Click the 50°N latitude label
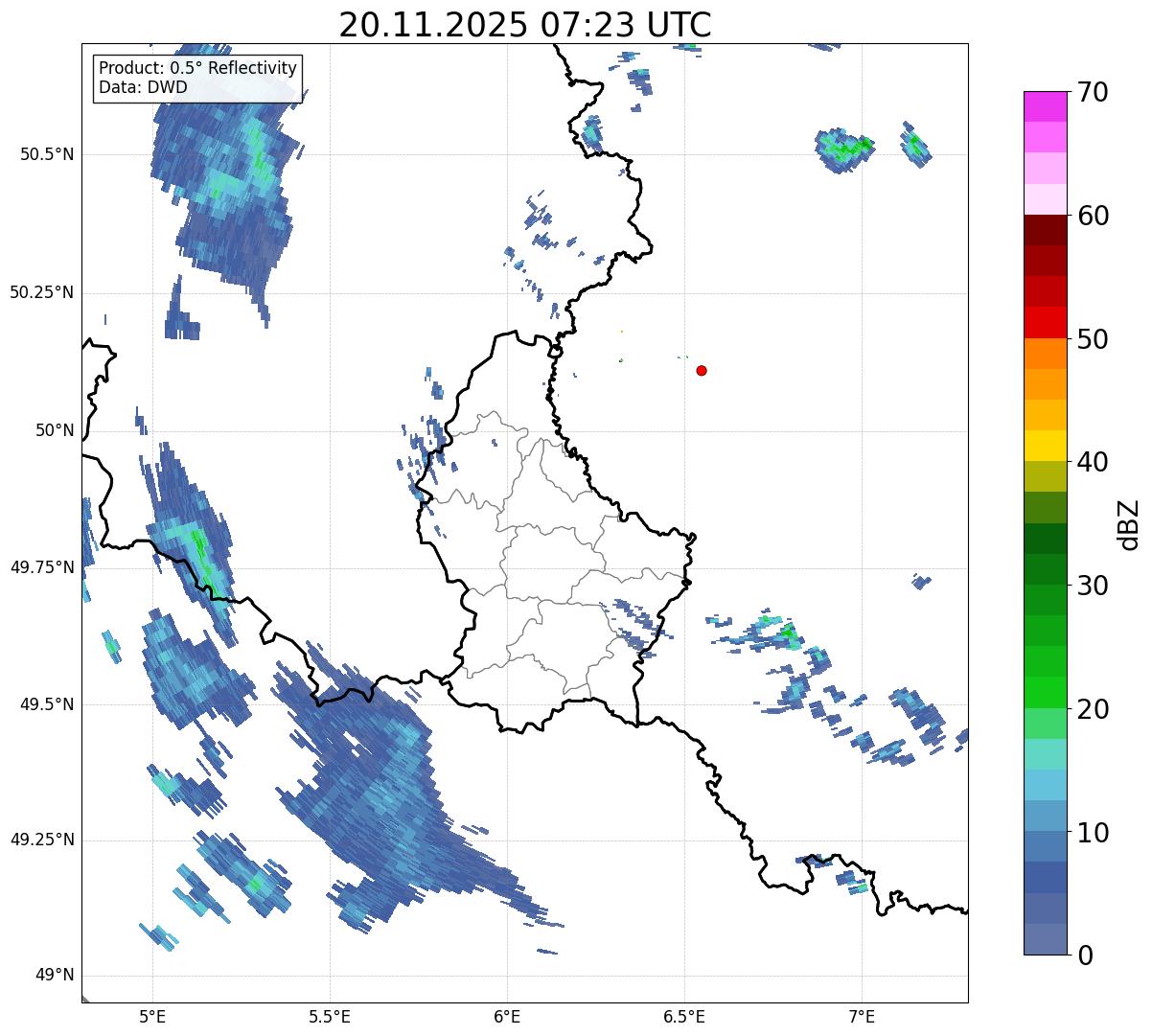 (x=55, y=430)
